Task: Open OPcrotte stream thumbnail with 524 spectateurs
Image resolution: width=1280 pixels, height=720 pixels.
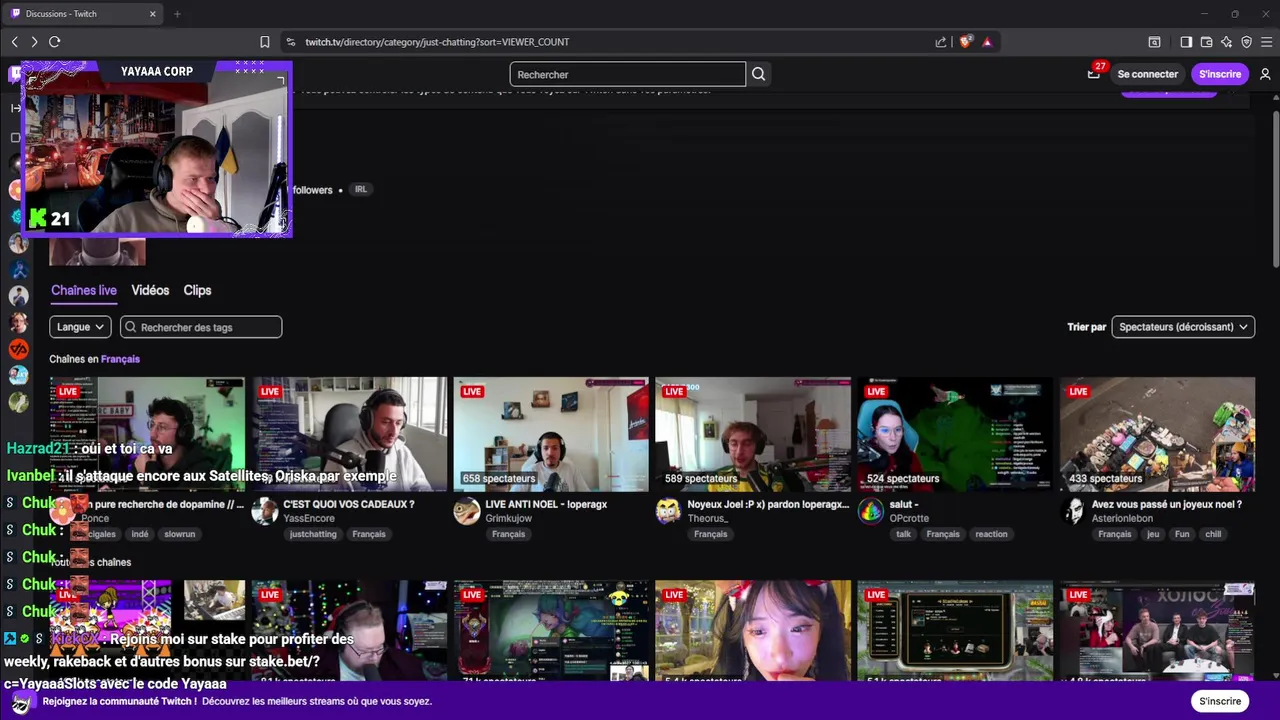Action: (x=955, y=434)
